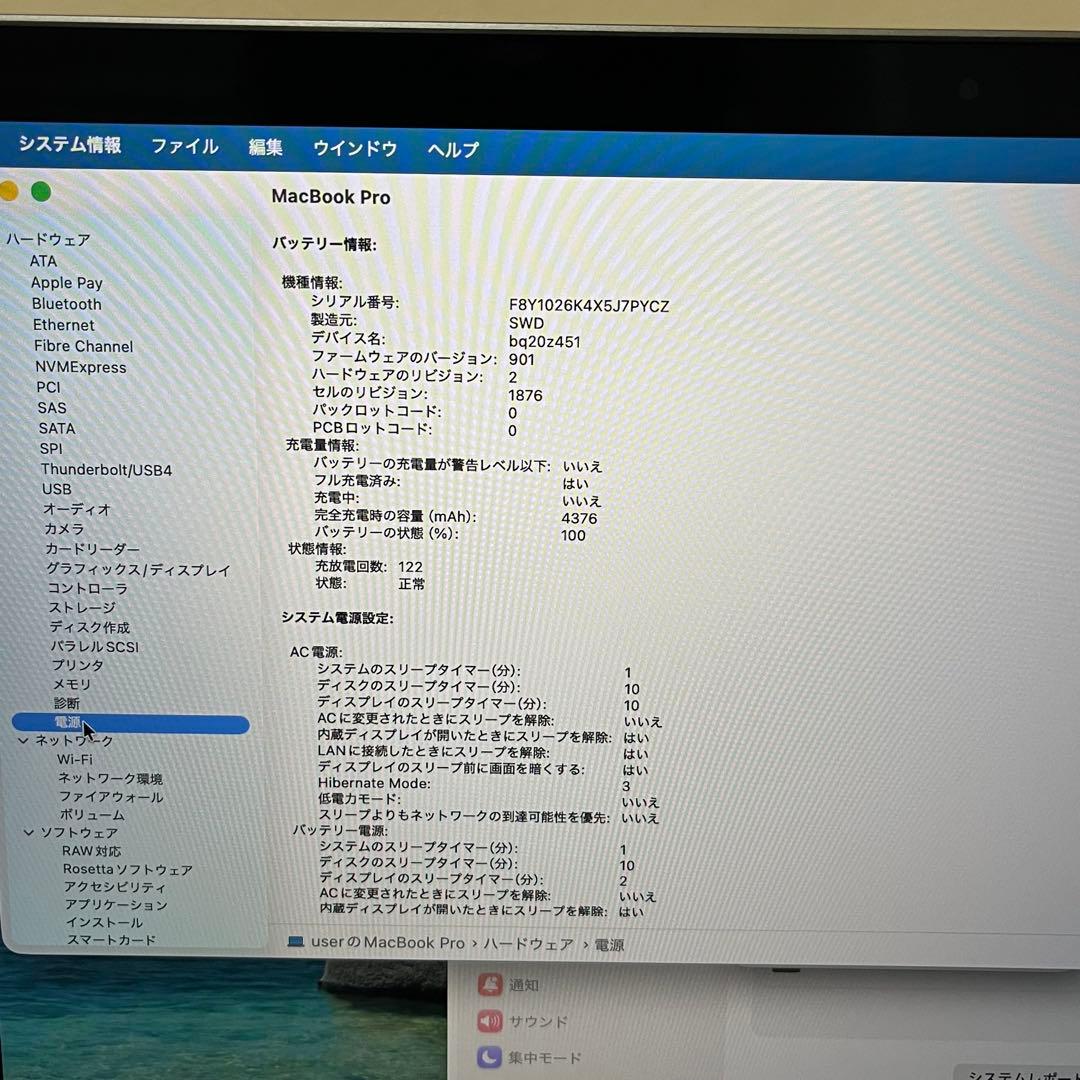Select インストール in the sidebar
The width and height of the screenshot is (1080, 1080).
(104, 922)
